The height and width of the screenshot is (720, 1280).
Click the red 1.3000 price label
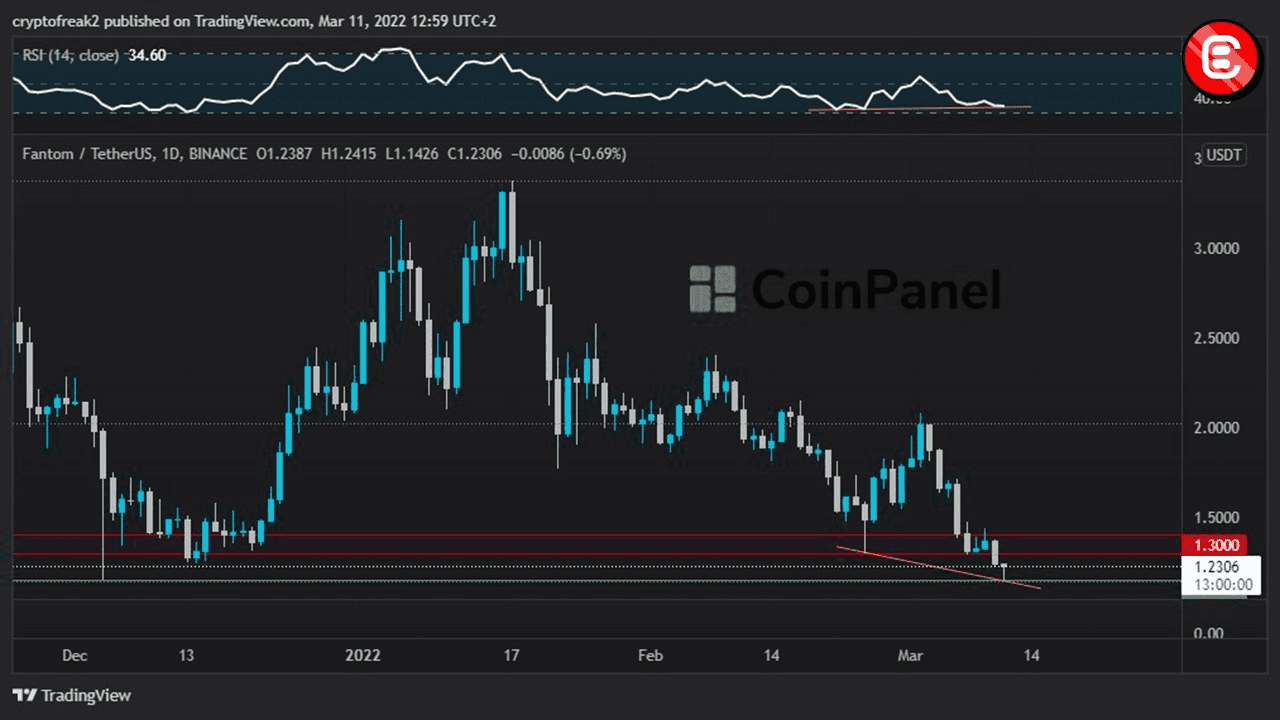[x=1217, y=545]
